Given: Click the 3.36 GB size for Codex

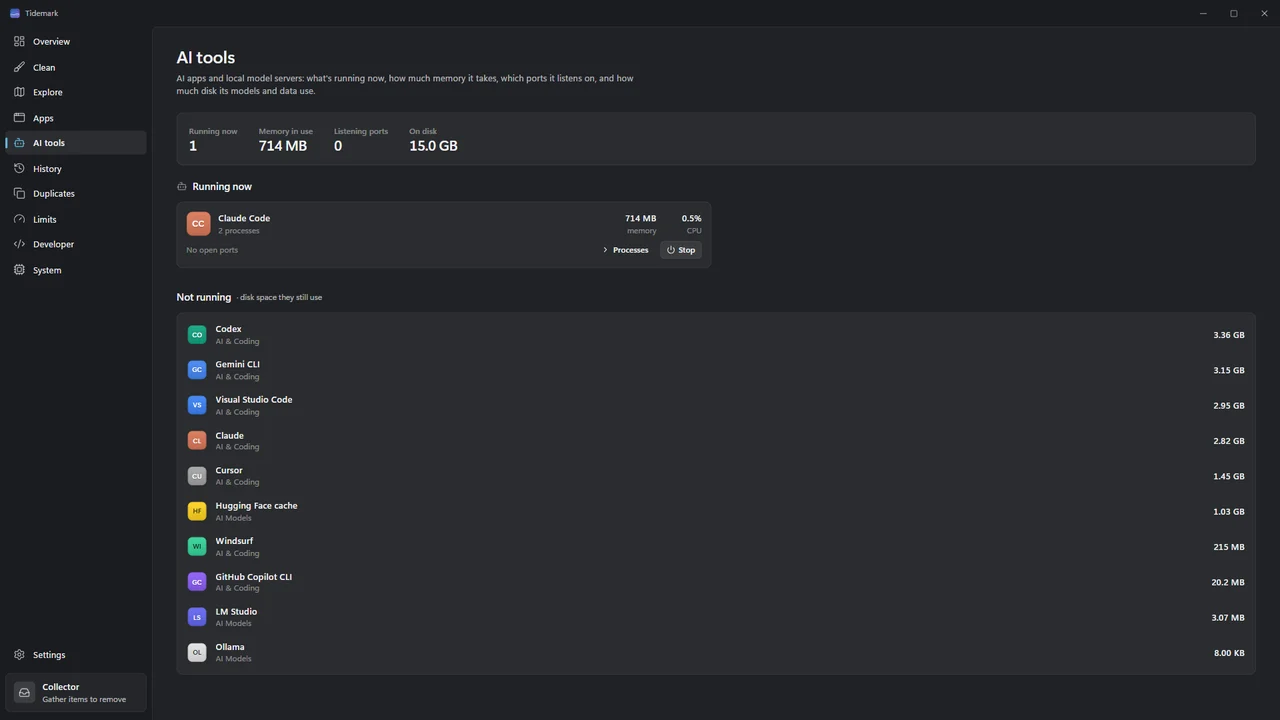Looking at the screenshot, I should pyautogui.click(x=1229, y=335).
